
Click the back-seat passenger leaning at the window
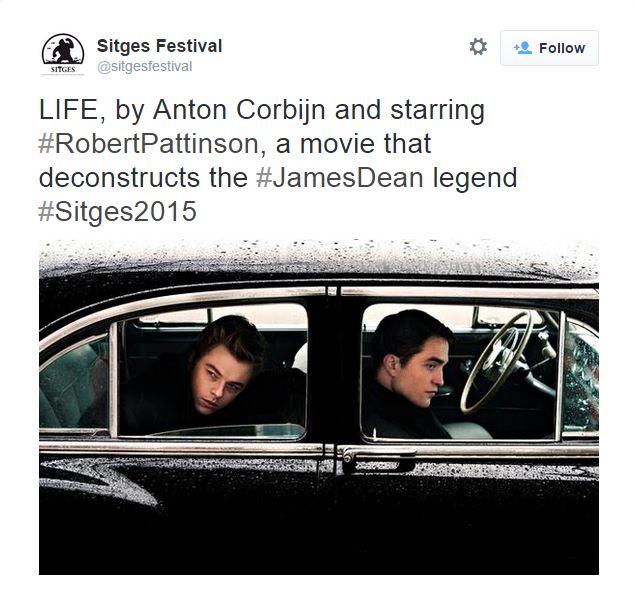[213, 375]
